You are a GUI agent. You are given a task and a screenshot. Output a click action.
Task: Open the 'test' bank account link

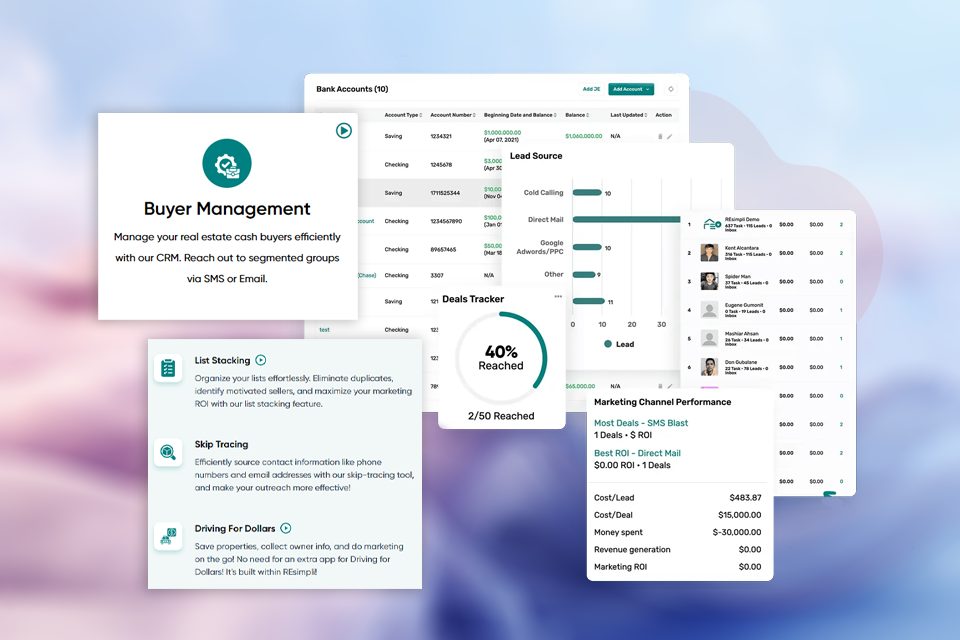[324, 330]
